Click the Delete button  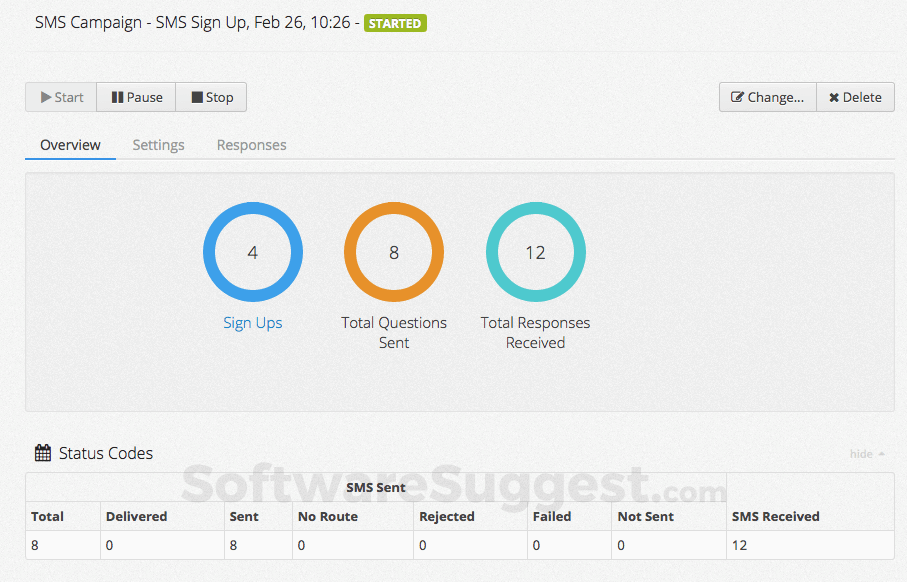pos(855,97)
